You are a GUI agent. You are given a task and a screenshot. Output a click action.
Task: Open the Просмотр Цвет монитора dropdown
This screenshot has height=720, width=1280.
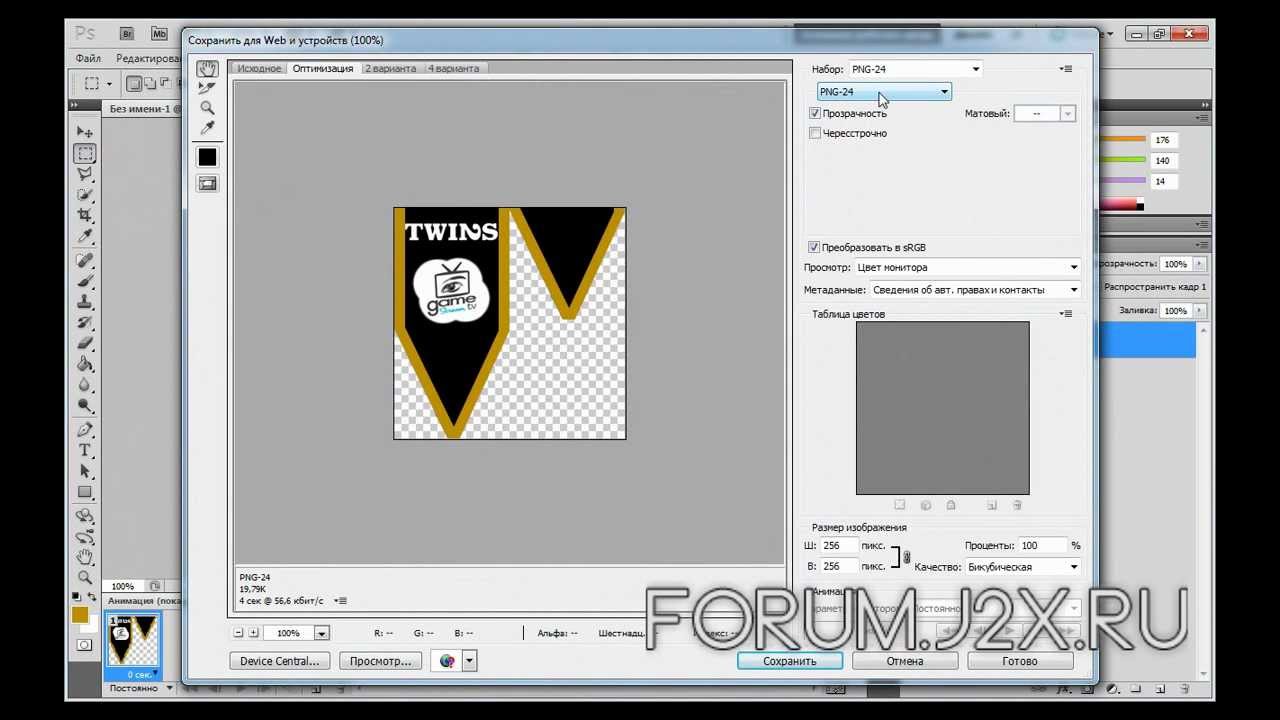click(x=967, y=267)
